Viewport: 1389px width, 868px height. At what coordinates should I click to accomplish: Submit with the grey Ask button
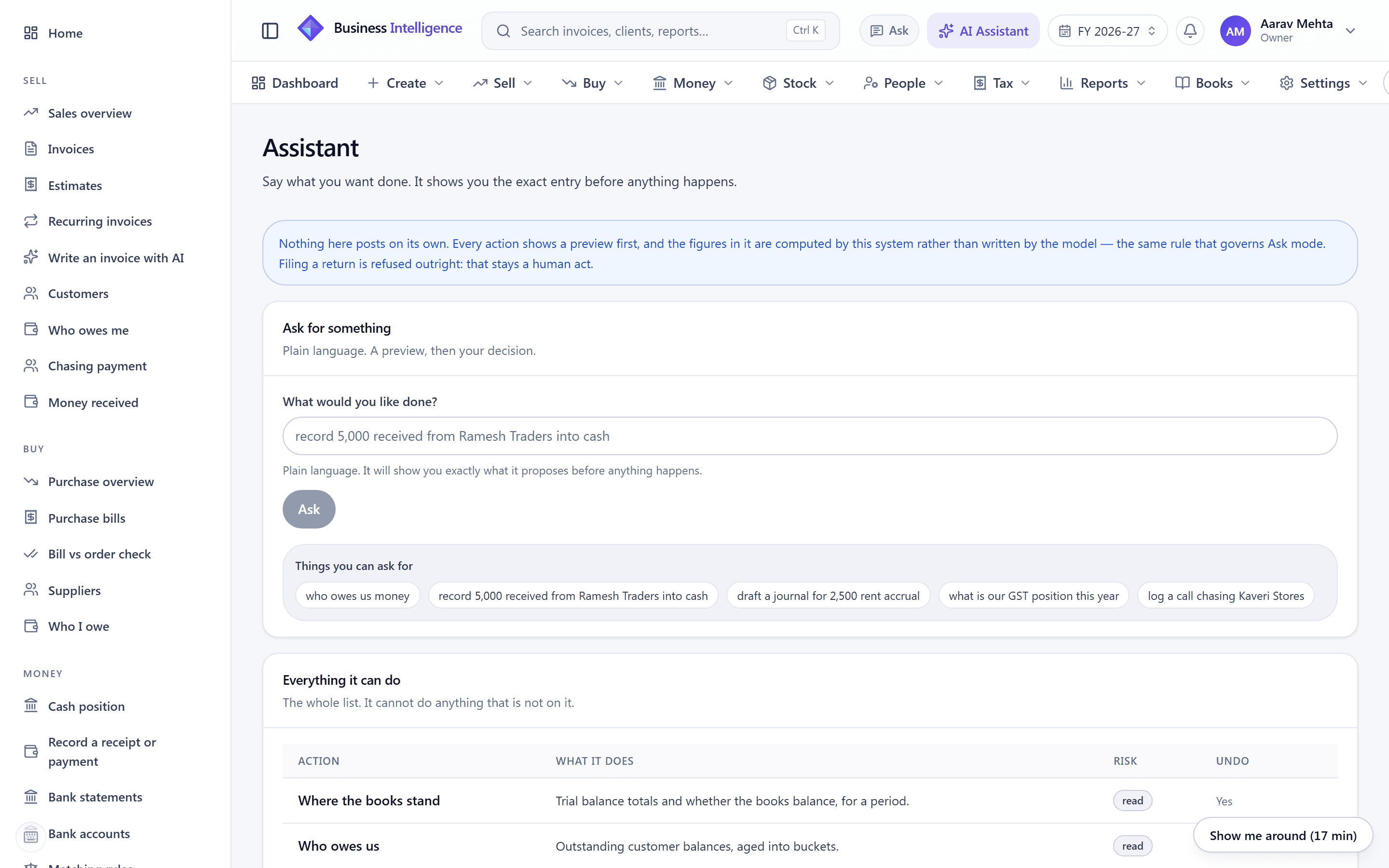pos(309,509)
